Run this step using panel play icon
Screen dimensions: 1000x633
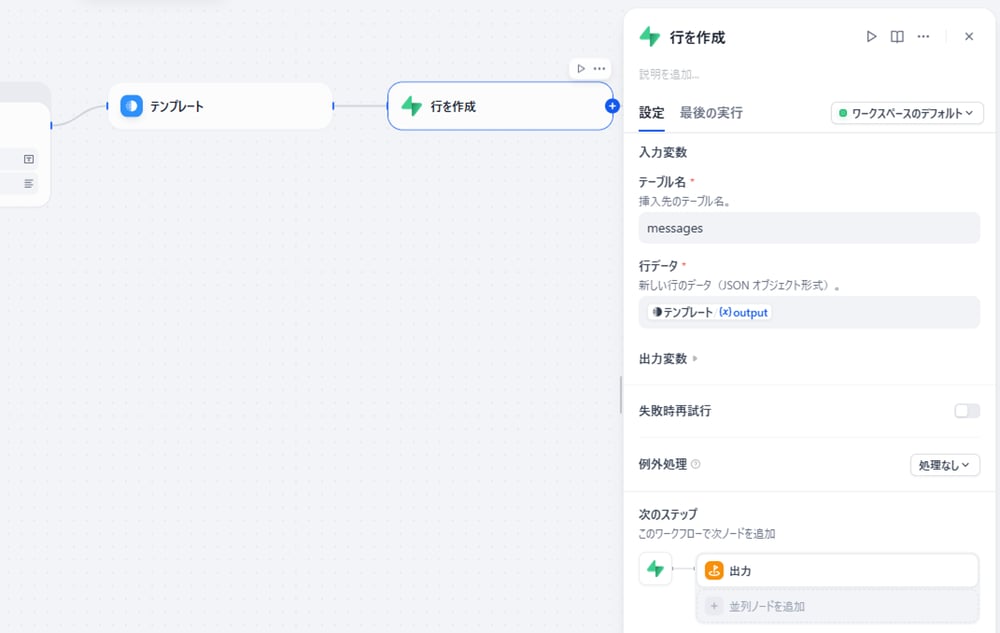point(871,37)
